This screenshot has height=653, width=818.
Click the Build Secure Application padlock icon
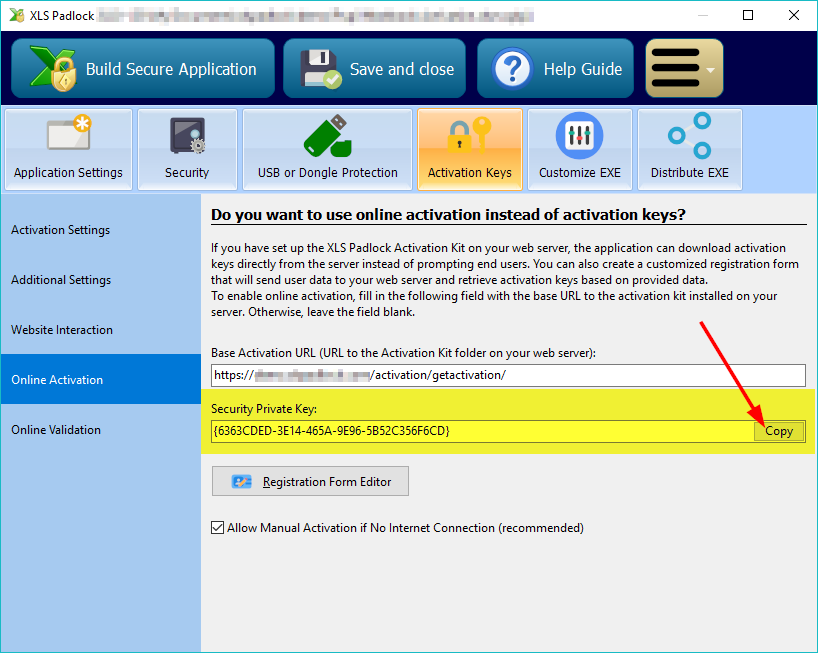[x=54, y=69]
